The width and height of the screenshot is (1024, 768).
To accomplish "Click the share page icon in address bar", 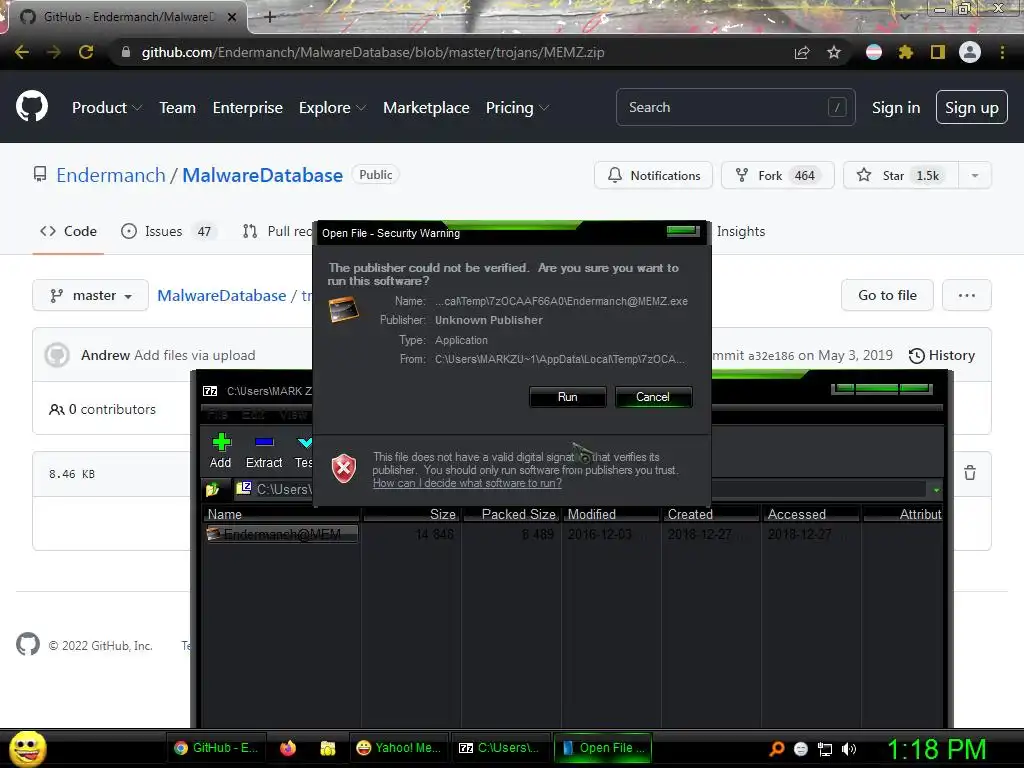I will coord(802,52).
